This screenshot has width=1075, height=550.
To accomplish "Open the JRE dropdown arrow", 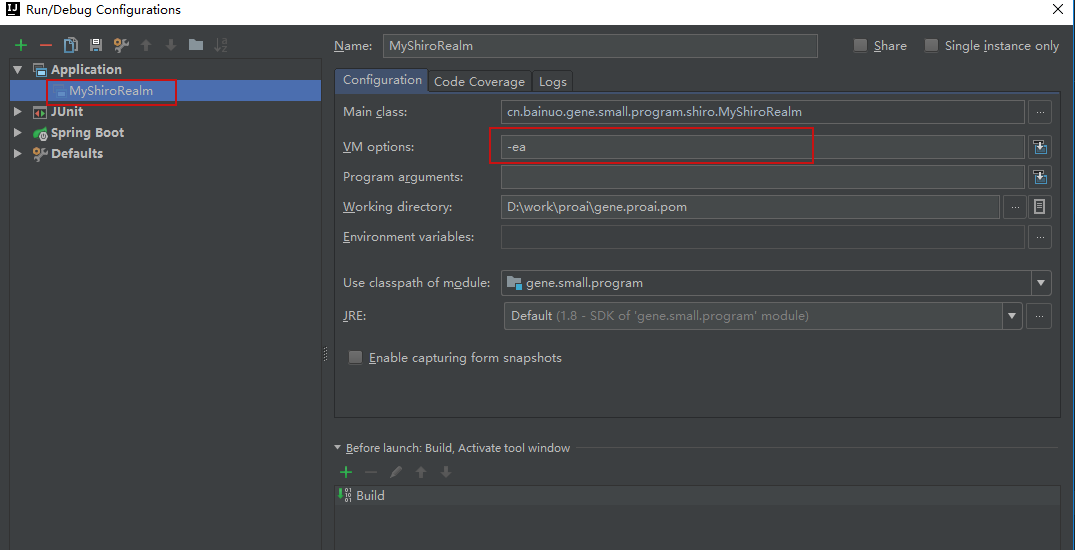I will pyautogui.click(x=1012, y=316).
